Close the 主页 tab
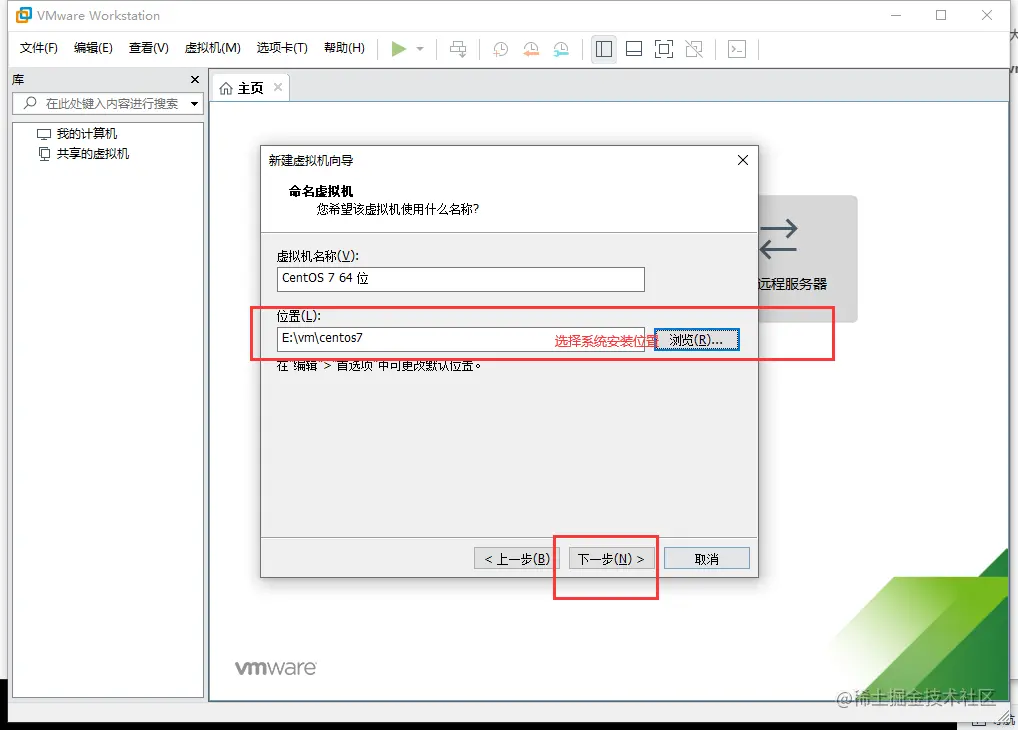 tap(278, 87)
